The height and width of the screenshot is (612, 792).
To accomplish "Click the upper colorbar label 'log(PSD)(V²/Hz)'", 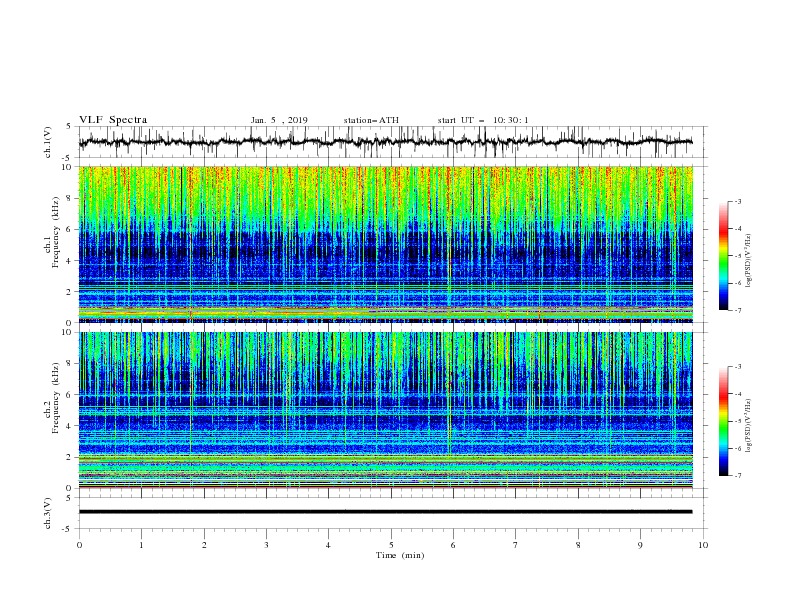I will (x=749, y=261).
